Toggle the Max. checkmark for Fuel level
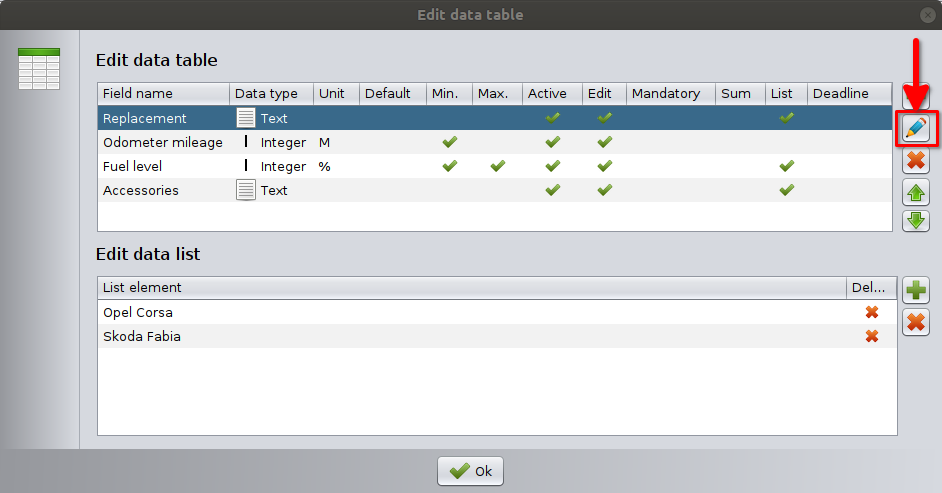 497,166
